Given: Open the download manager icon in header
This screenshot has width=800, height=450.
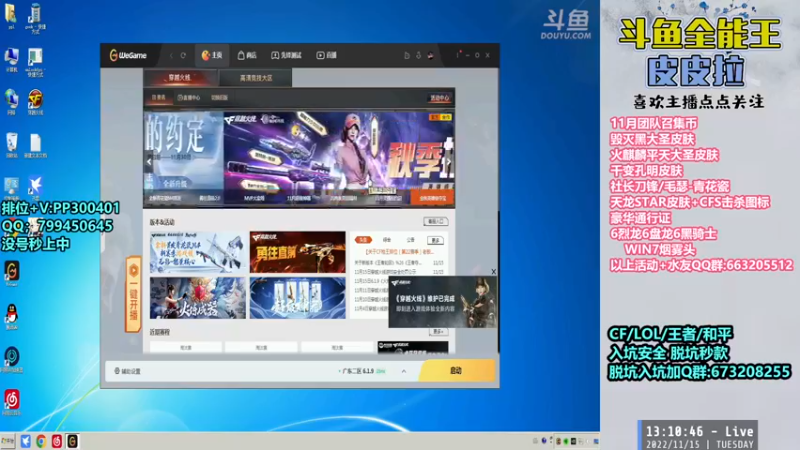Looking at the screenshot, I should click(x=418, y=55).
